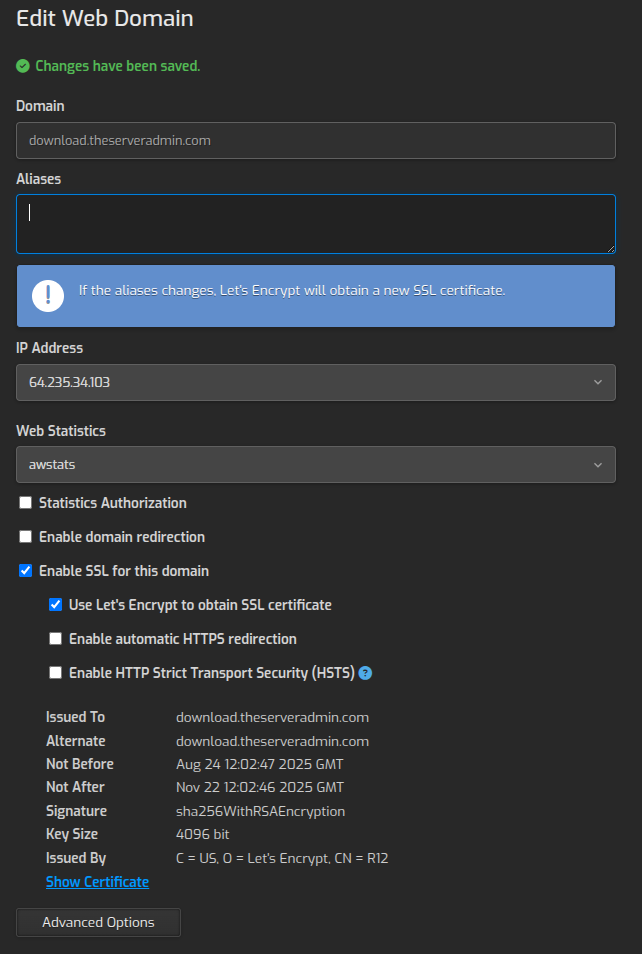
Task: Click the green success checkmark icon
Action: (23, 66)
